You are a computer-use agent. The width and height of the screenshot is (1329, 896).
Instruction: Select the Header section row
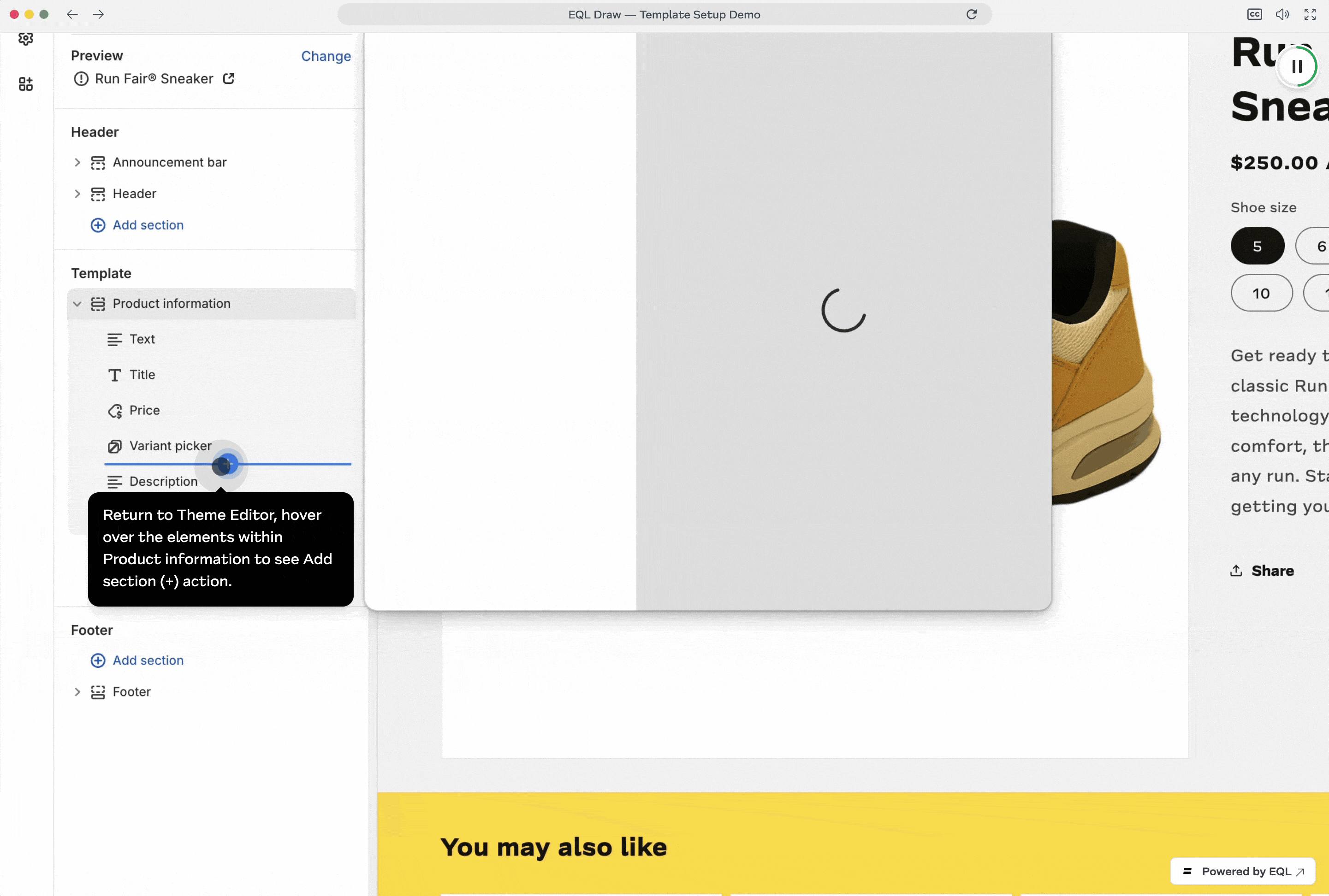pos(212,195)
